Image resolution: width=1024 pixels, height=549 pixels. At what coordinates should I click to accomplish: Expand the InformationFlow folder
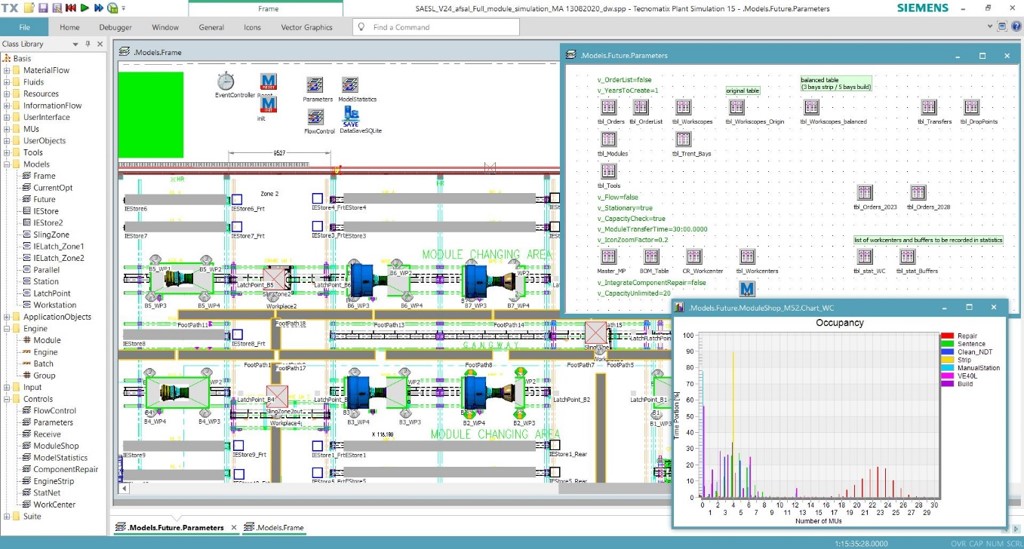point(7,106)
